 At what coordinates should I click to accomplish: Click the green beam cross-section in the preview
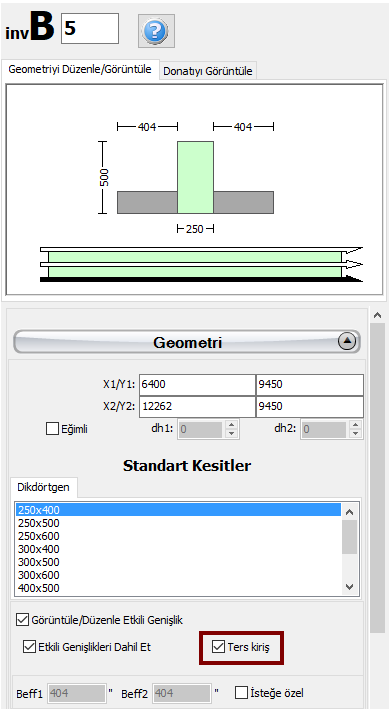click(195, 177)
